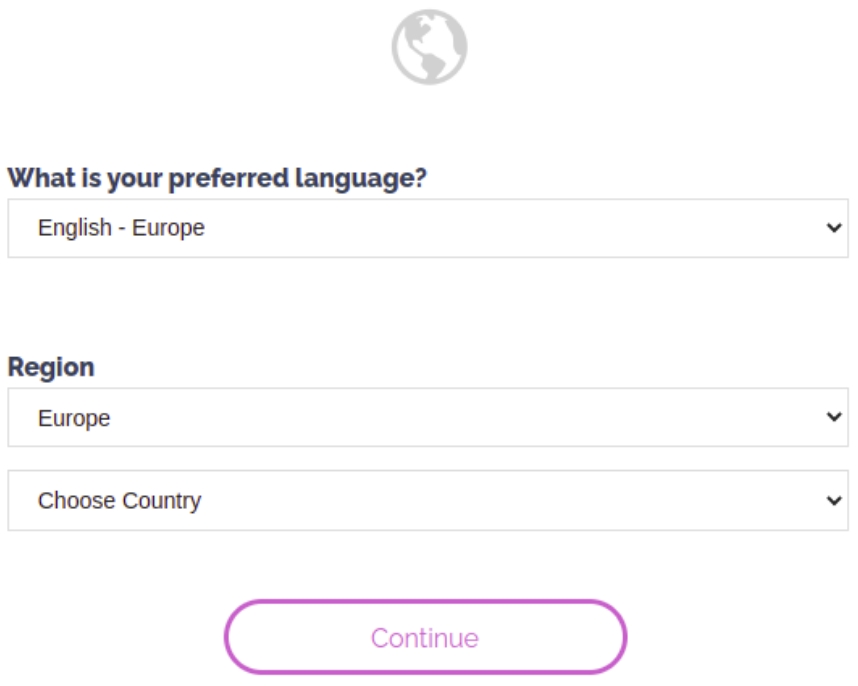
Task: Click the world globe image at top
Action: [429, 46]
